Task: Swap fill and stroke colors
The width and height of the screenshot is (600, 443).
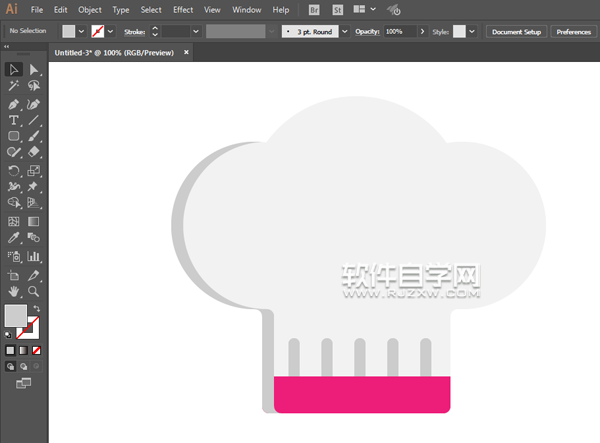Action: point(37,308)
